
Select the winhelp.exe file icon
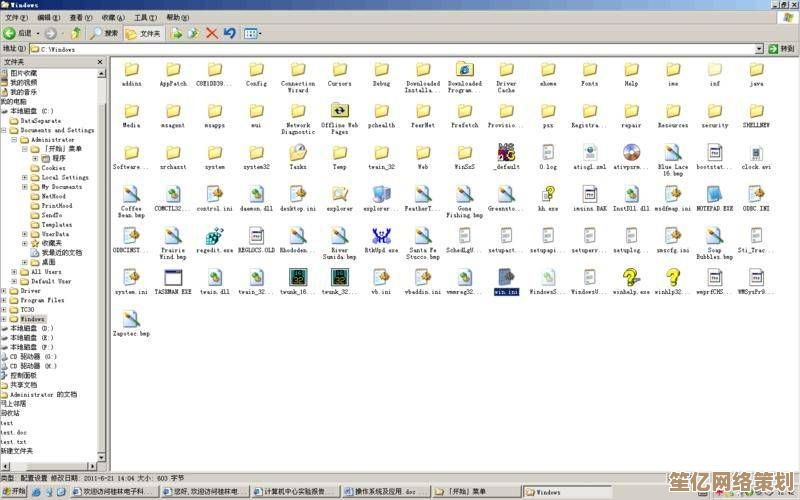(x=631, y=278)
